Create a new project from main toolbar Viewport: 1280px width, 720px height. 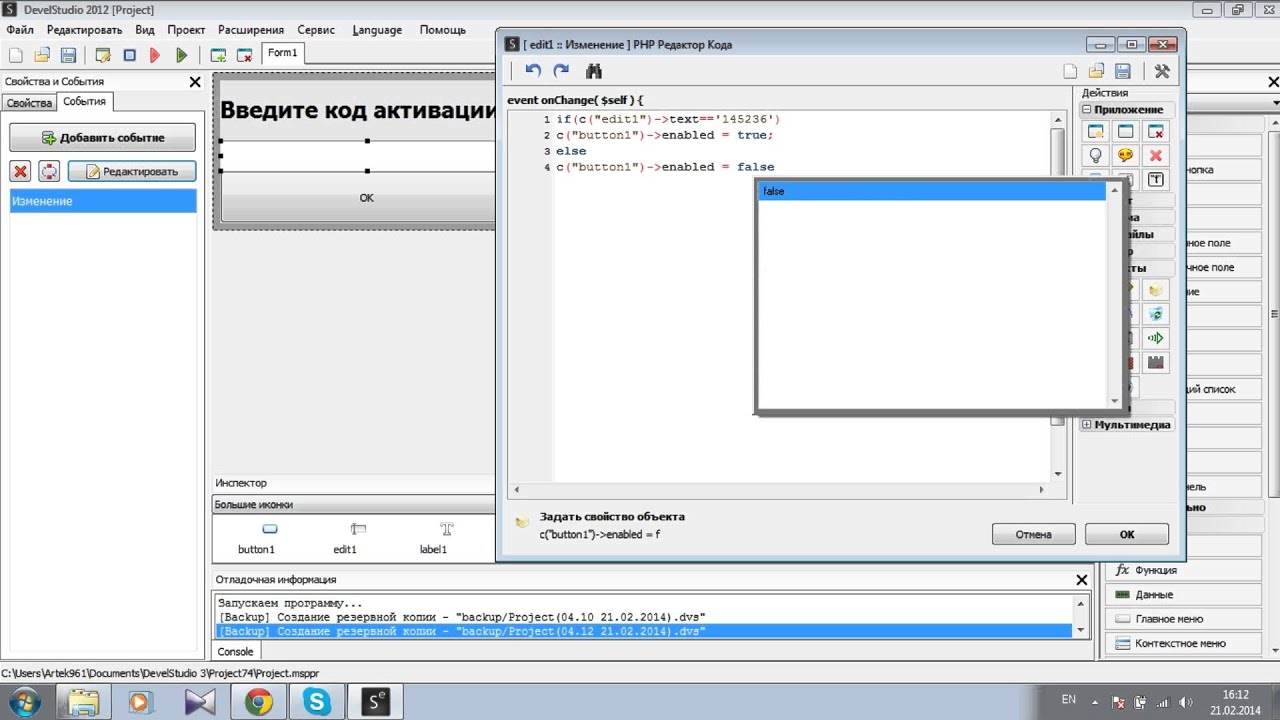pyautogui.click(x=17, y=55)
